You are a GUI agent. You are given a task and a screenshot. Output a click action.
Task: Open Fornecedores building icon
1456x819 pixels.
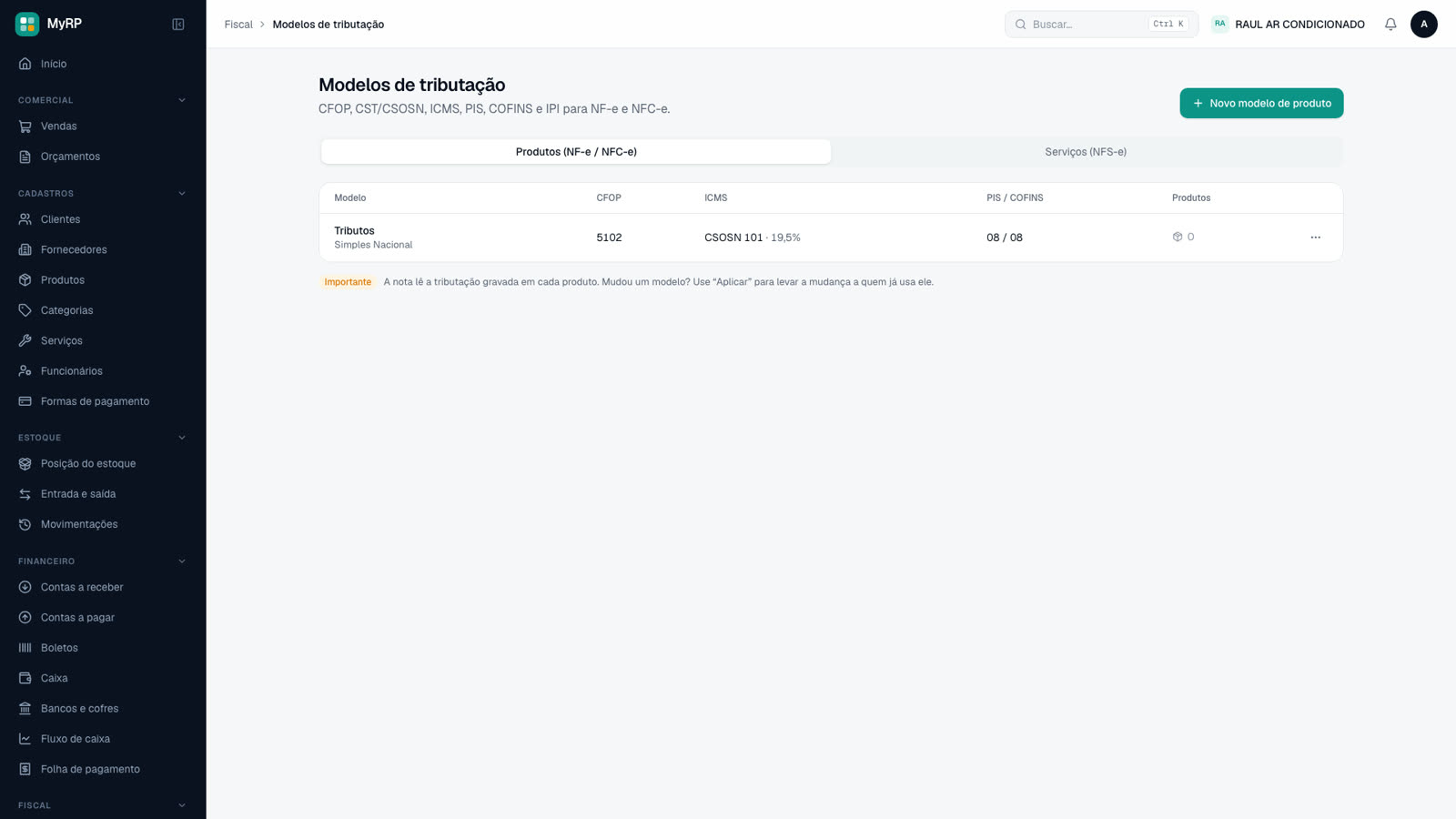(x=25, y=249)
